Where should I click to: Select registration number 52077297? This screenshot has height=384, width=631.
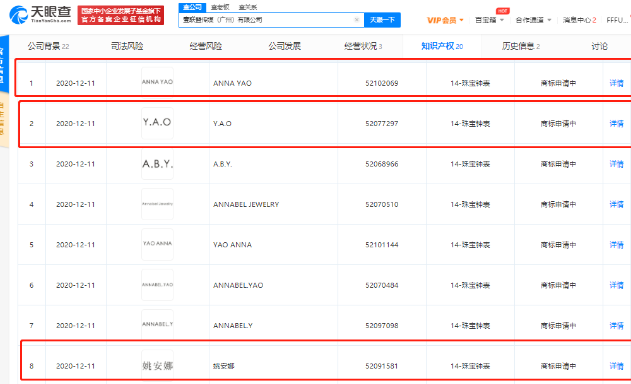coord(381,124)
